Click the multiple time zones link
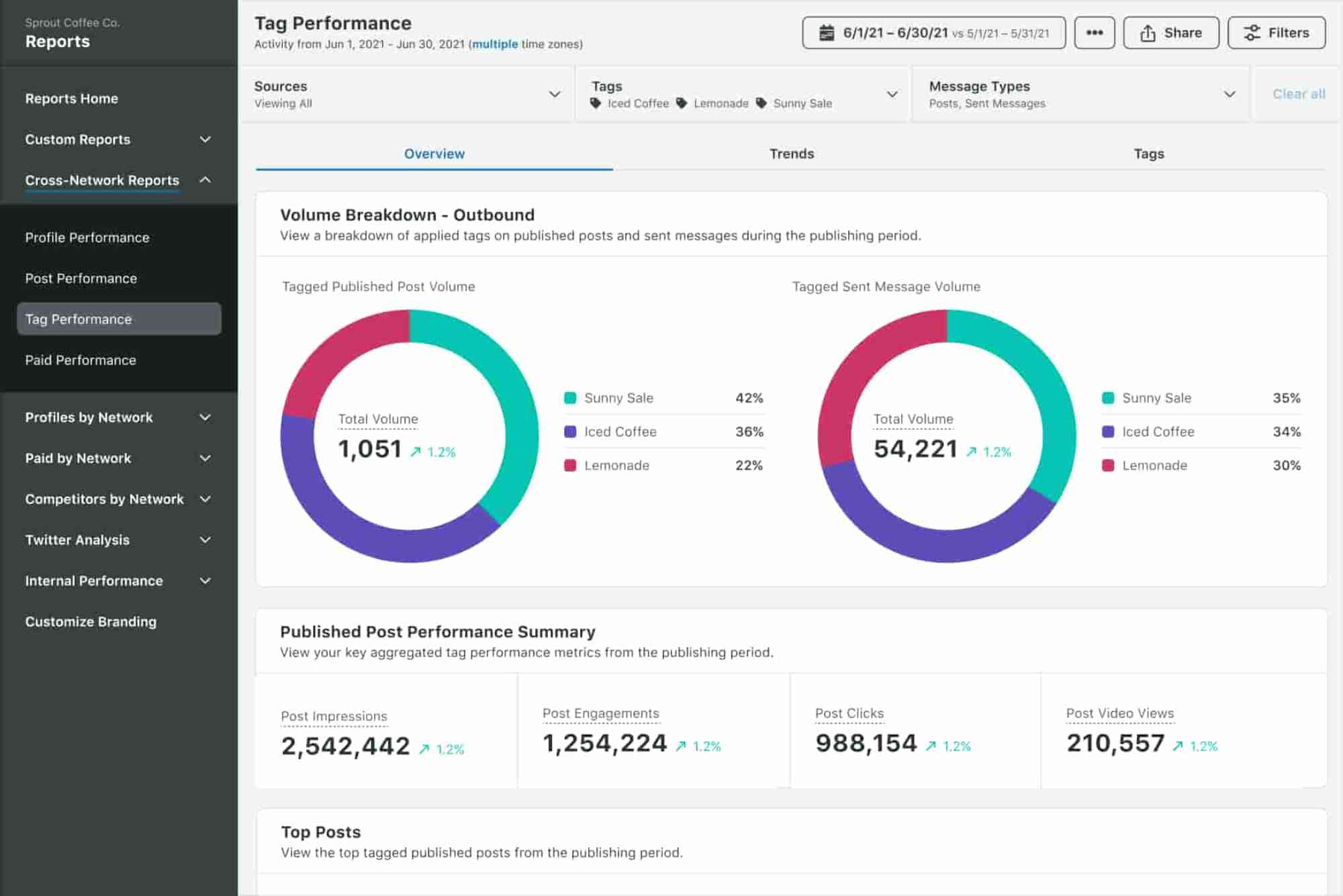Image resolution: width=1343 pixels, height=896 pixels. point(495,44)
